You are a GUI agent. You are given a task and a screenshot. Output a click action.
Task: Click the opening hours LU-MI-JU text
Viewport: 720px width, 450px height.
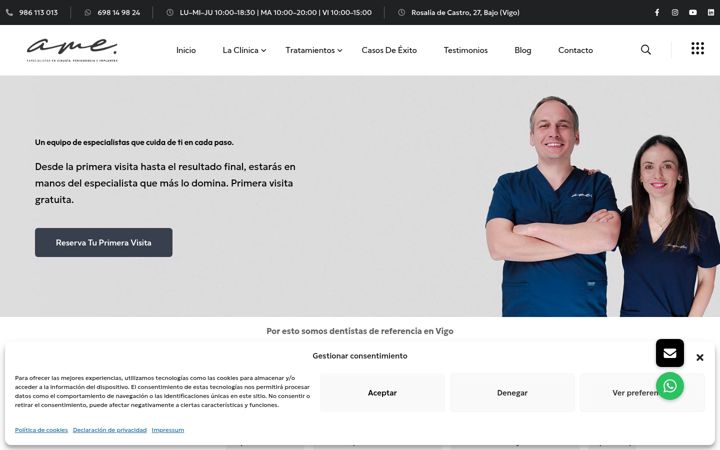click(x=276, y=12)
